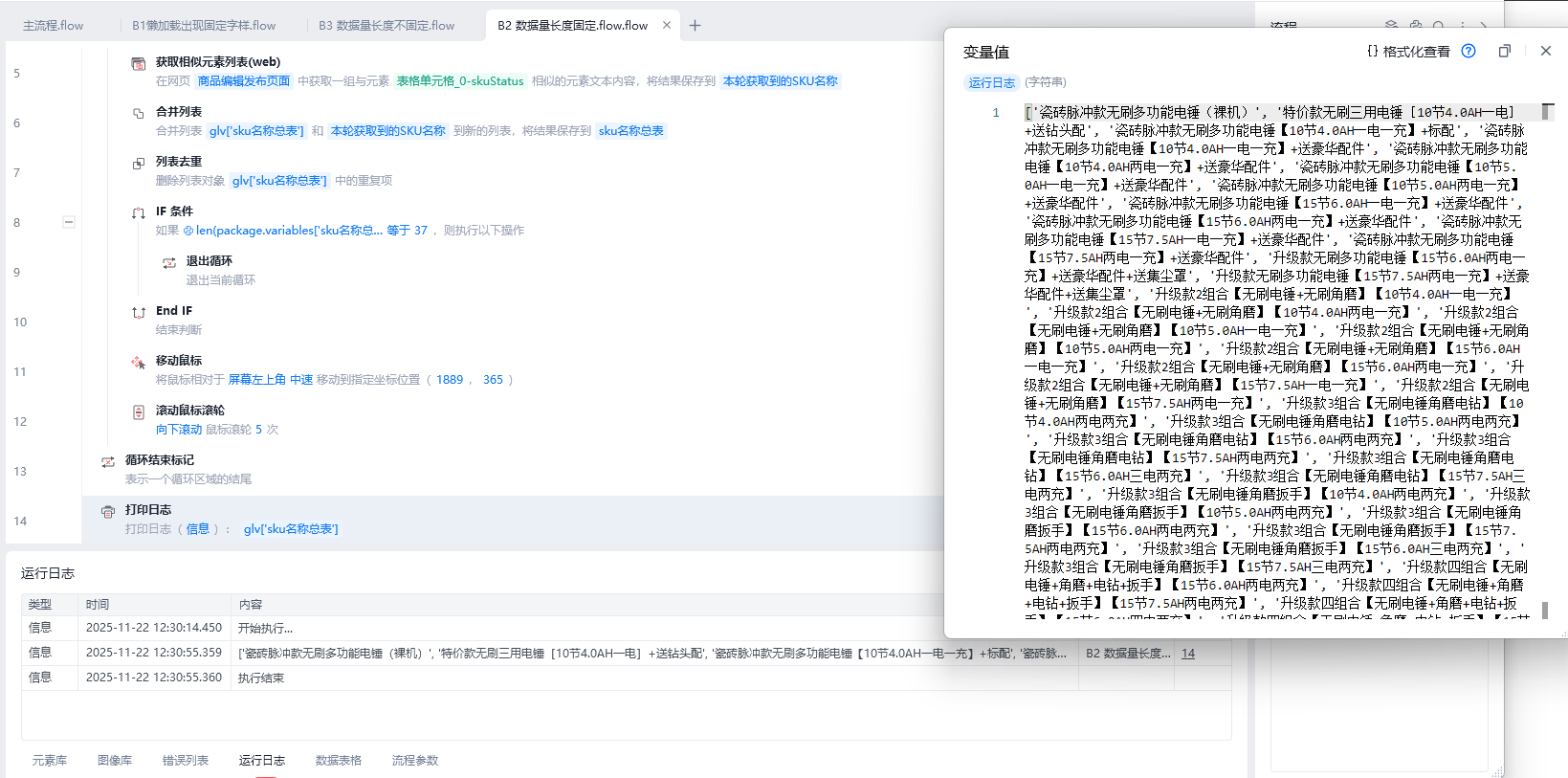Switch to the 主流程.flow tab

click(54, 26)
